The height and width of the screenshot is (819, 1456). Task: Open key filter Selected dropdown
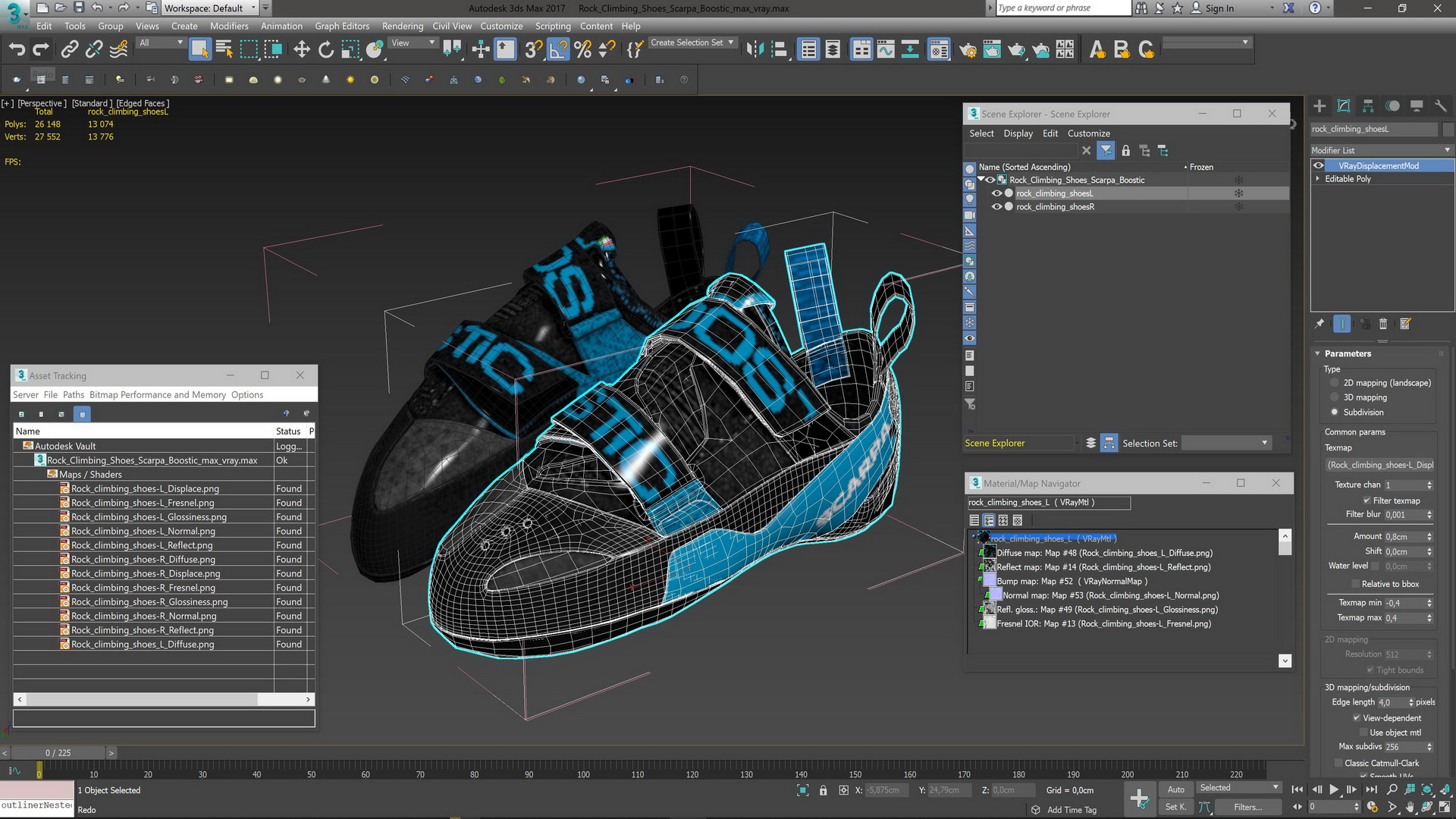coord(1239,788)
